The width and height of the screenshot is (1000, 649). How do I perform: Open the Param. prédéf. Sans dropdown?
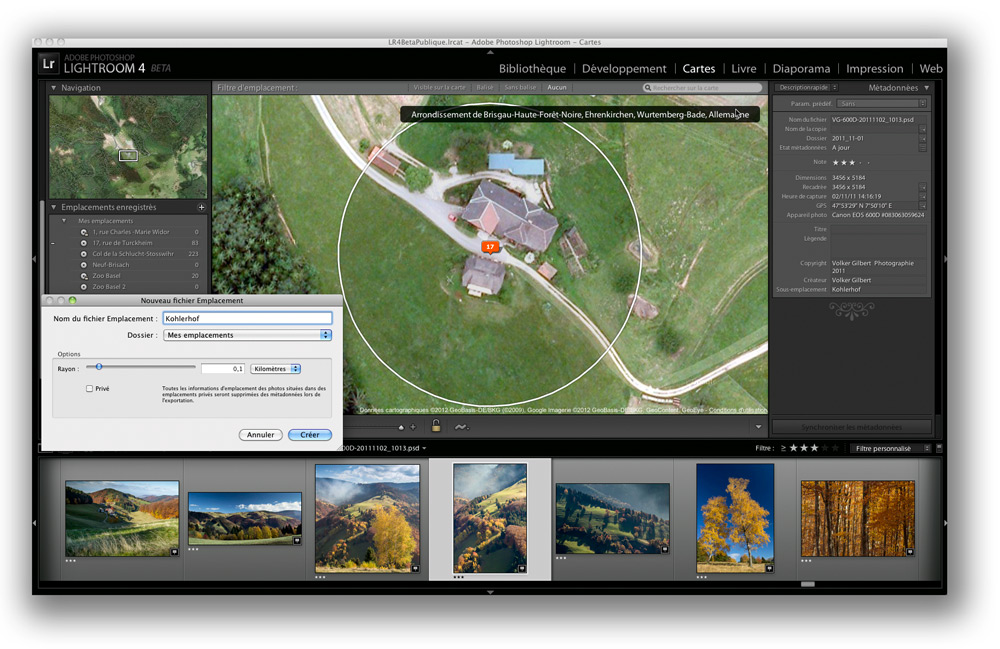click(881, 103)
